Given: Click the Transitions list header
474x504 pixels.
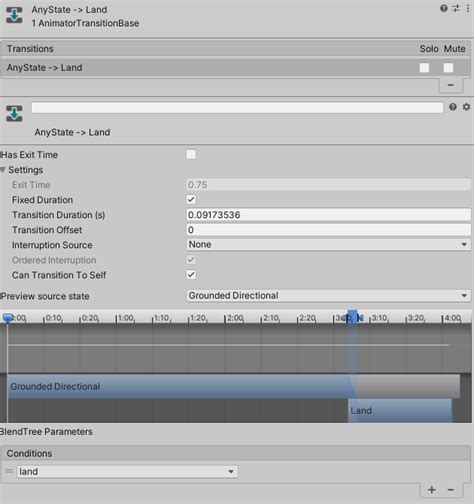Looking at the screenshot, I should 235,49.
